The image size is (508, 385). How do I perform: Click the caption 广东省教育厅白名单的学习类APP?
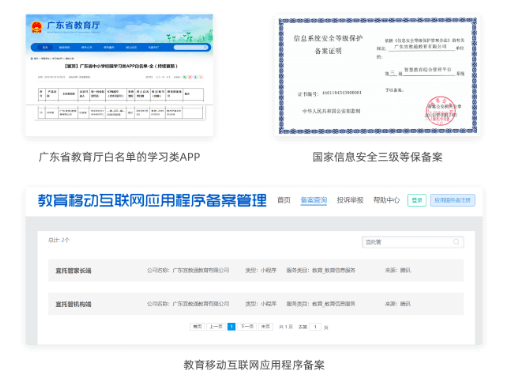pyautogui.click(x=119, y=157)
